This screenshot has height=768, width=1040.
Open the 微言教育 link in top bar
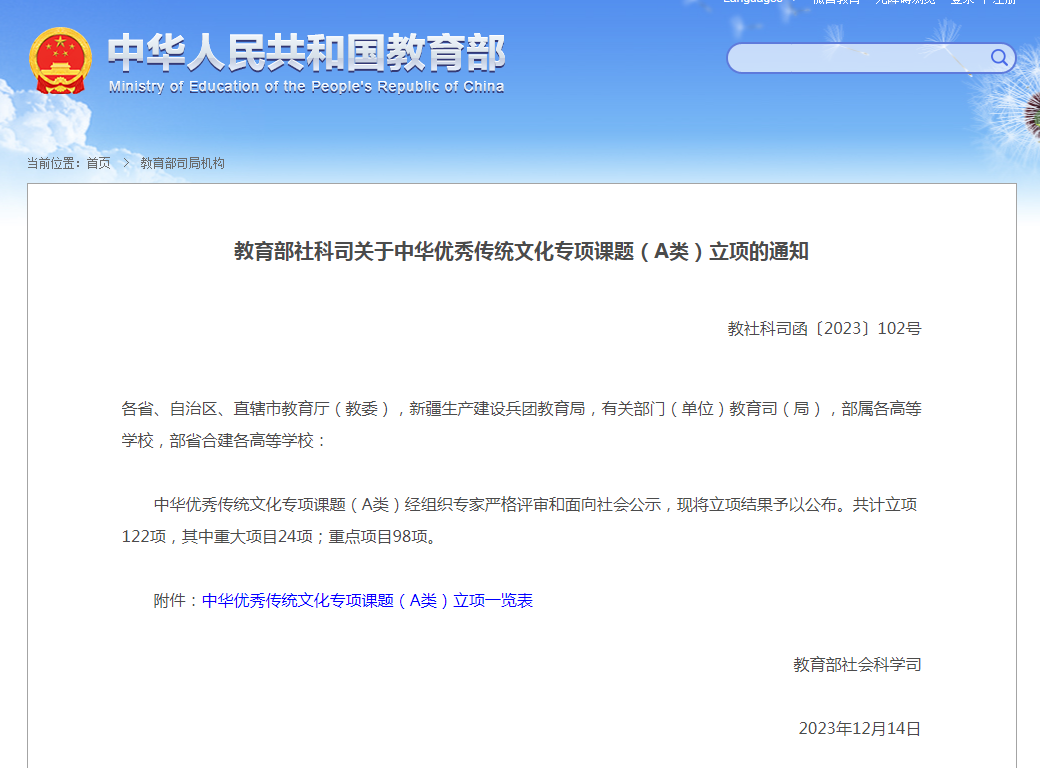tap(836, 2)
